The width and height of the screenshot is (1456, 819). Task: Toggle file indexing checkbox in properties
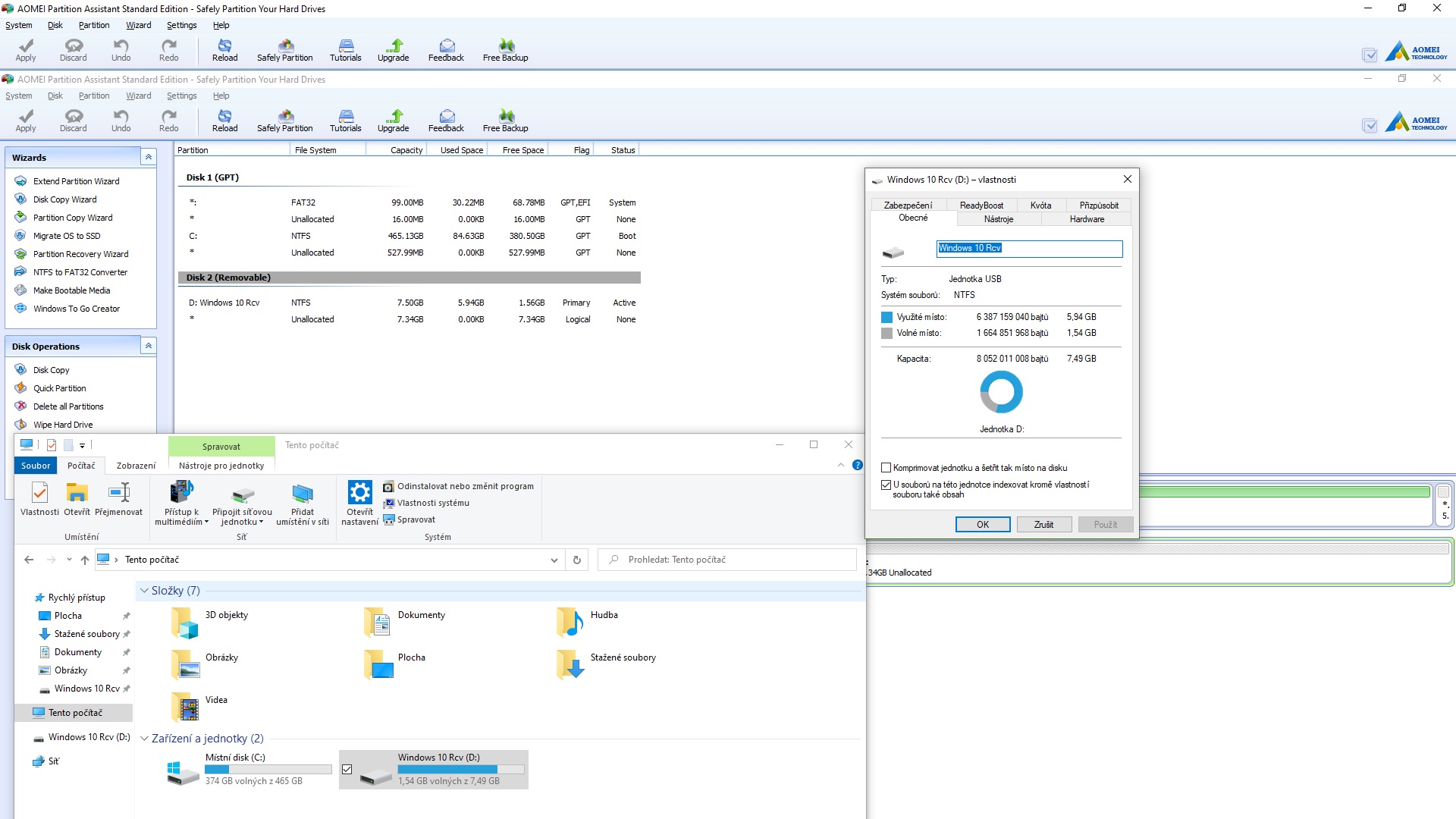coord(886,485)
